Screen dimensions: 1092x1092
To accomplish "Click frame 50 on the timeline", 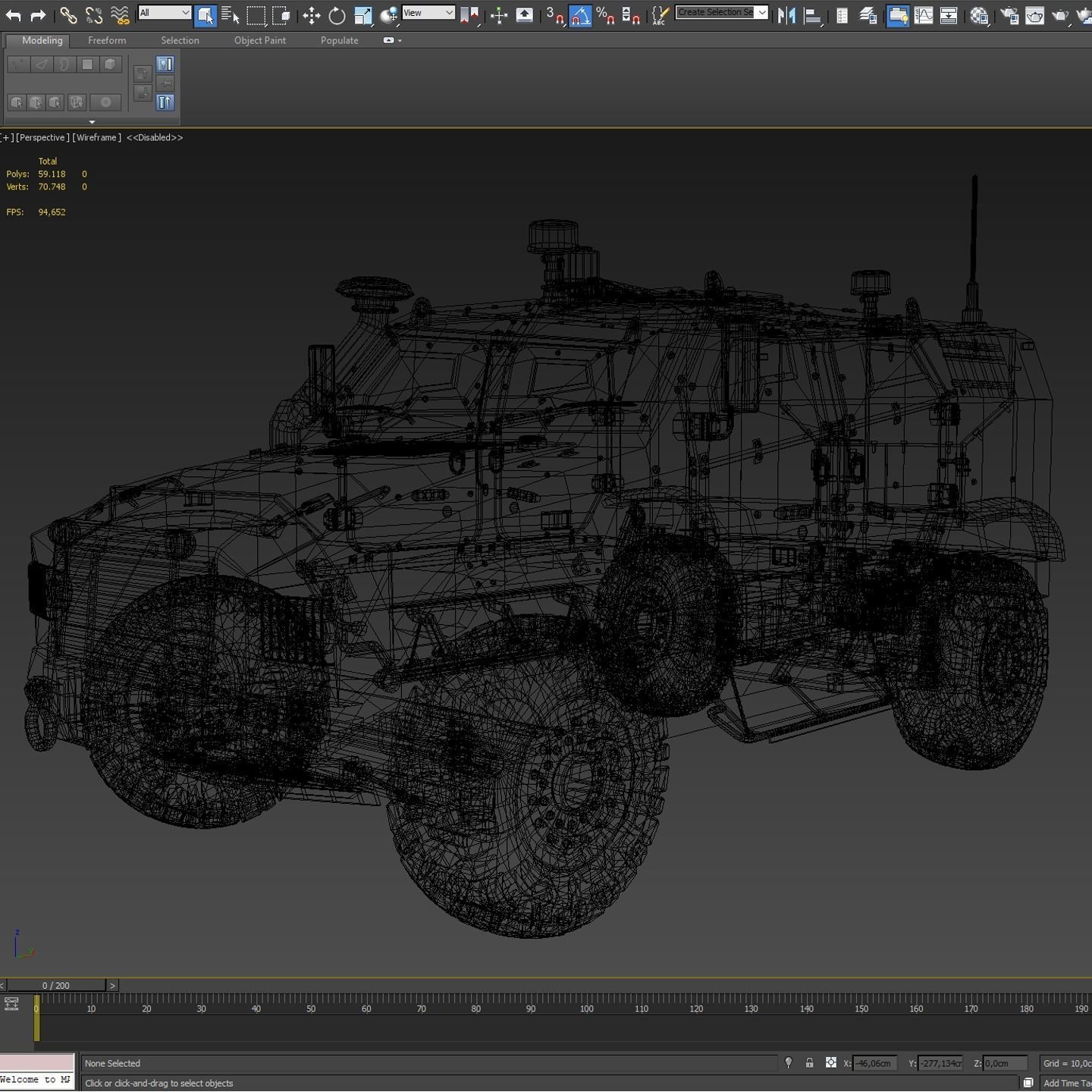I will (311, 1009).
